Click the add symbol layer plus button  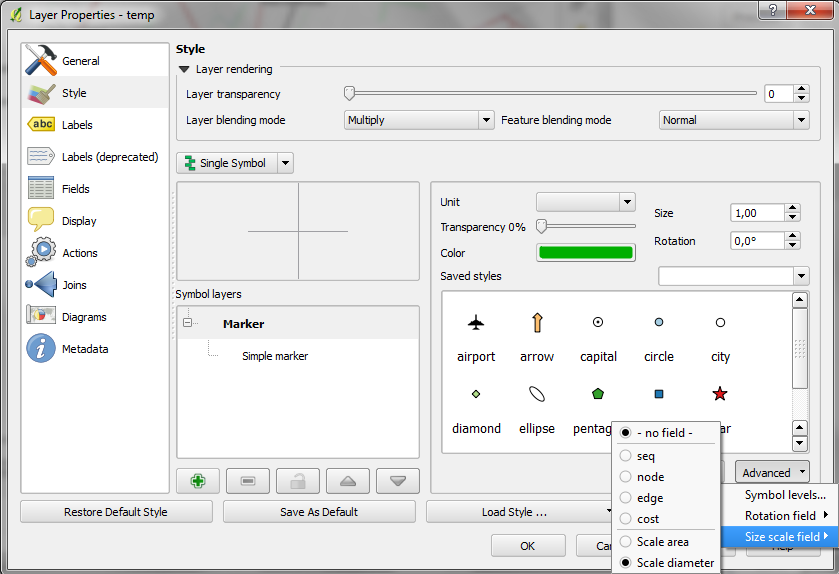click(198, 481)
